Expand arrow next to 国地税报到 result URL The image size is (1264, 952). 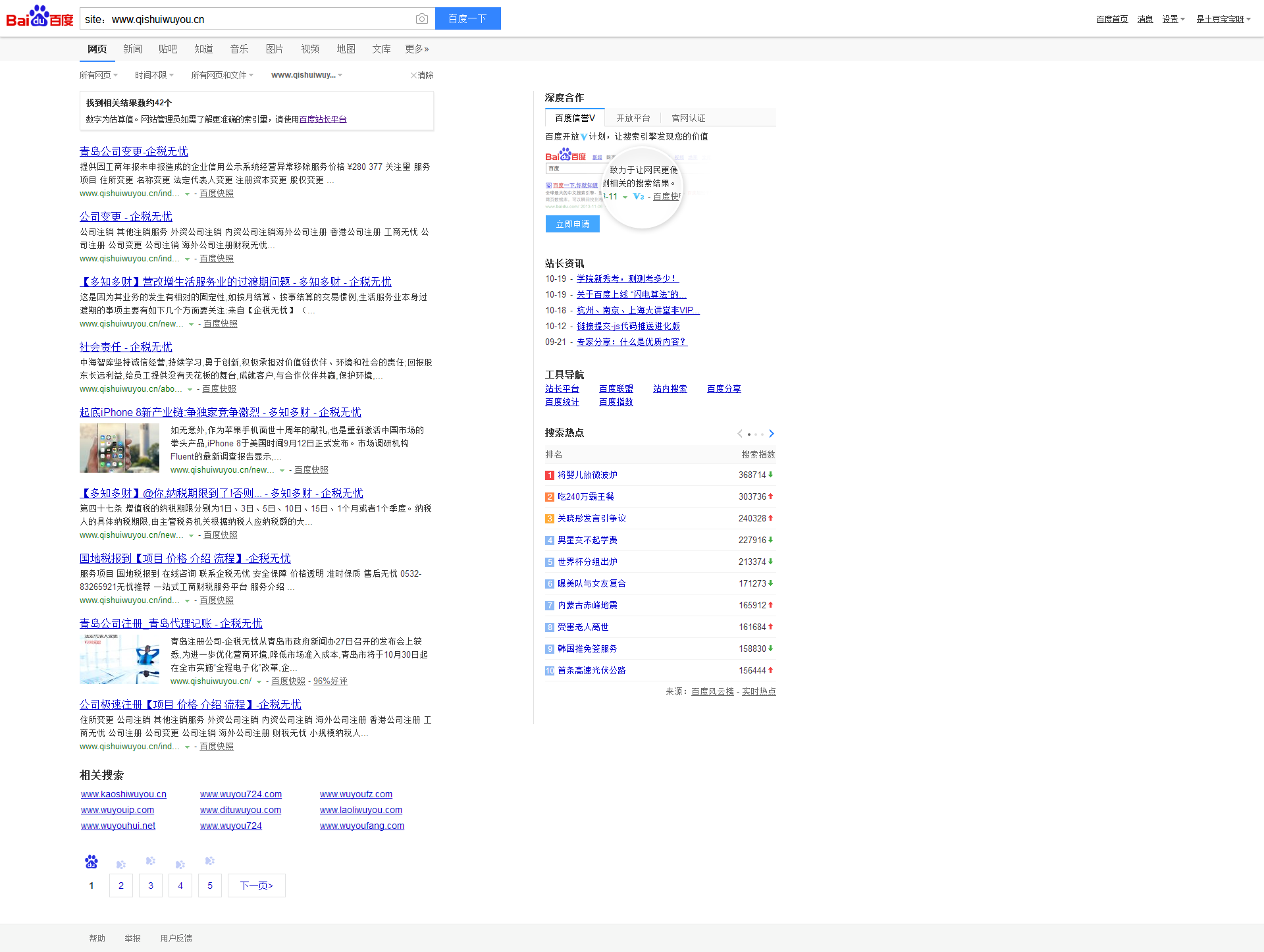click(x=187, y=601)
